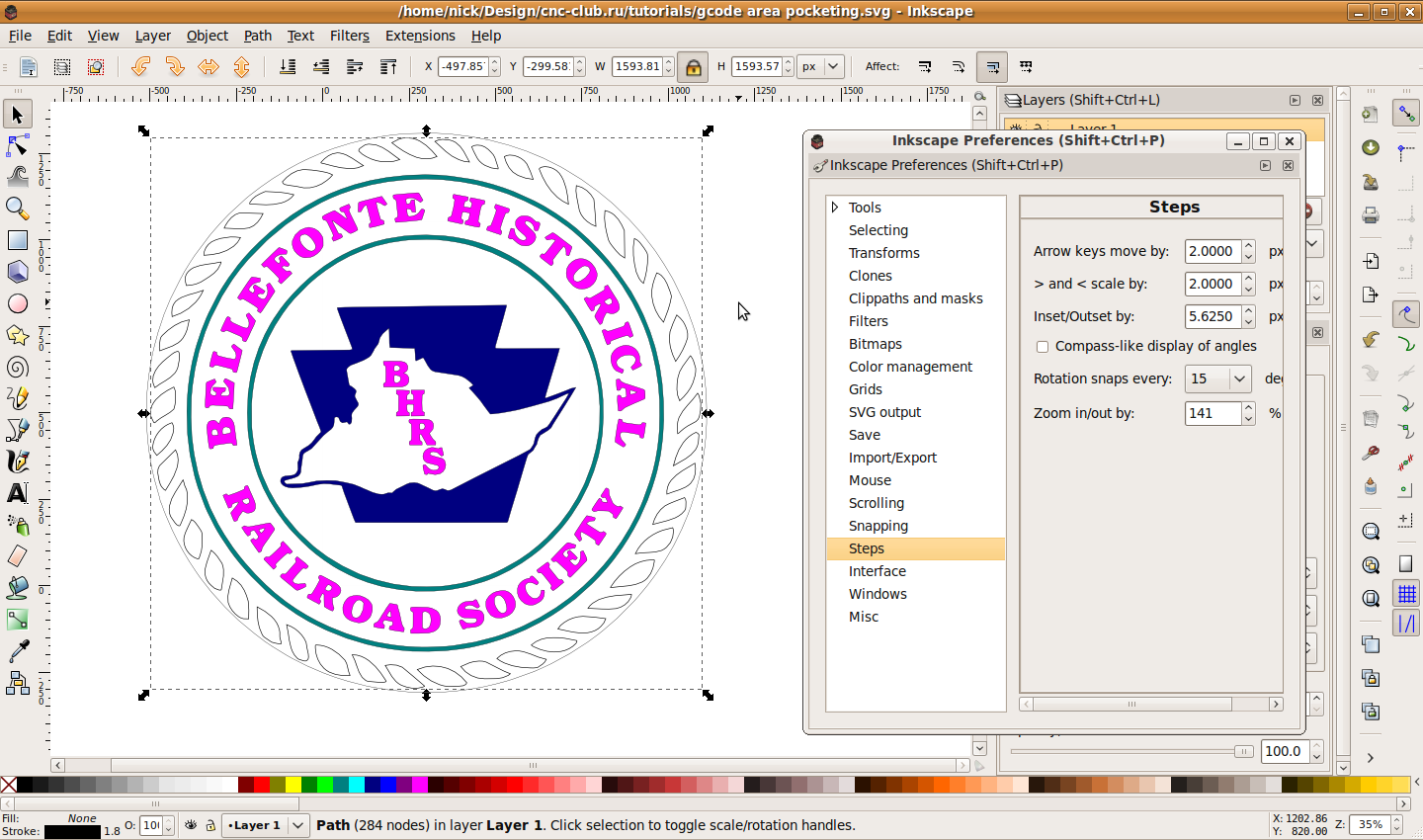Toggle current layer lock in status bar
Screen dimensions: 1423x840
[x=210, y=825]
